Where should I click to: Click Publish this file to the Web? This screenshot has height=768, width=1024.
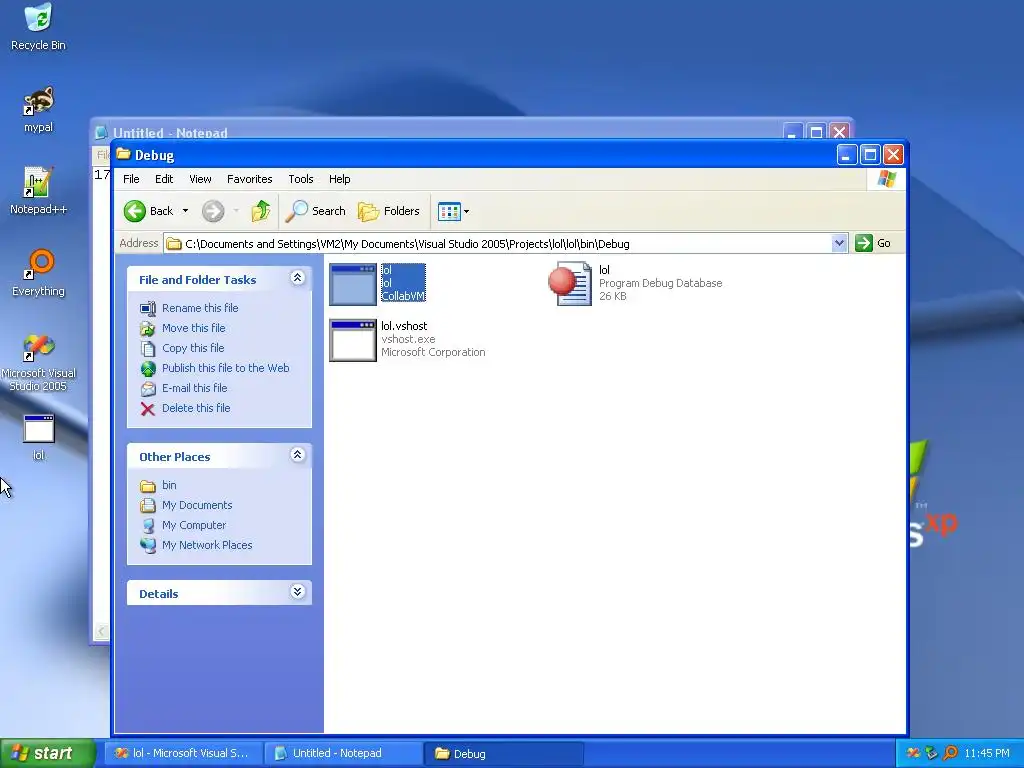click(x=225, y=368)
